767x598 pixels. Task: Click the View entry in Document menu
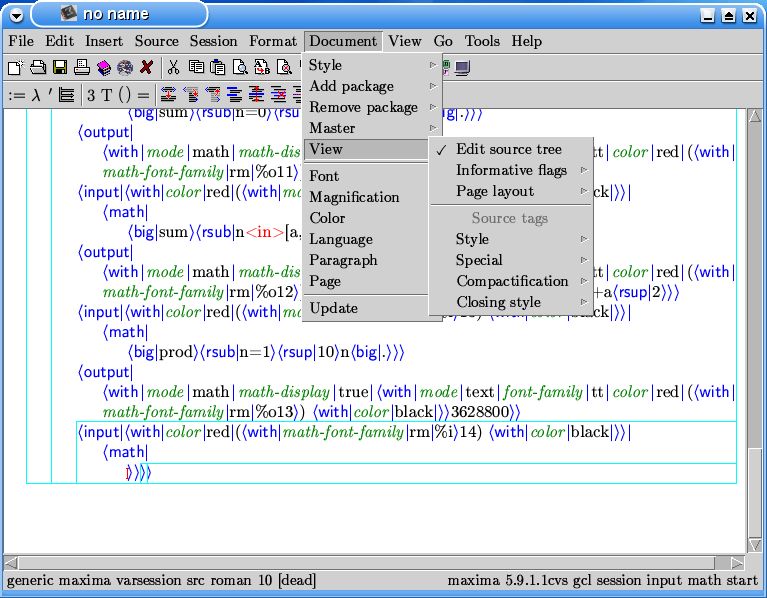coord(366,149)
